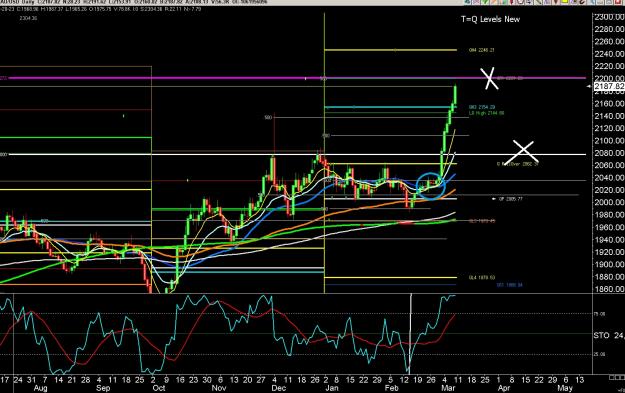Click the 1880.00 price axis label
The height and width of the screenshot is (393, 625).
point(609,277)
